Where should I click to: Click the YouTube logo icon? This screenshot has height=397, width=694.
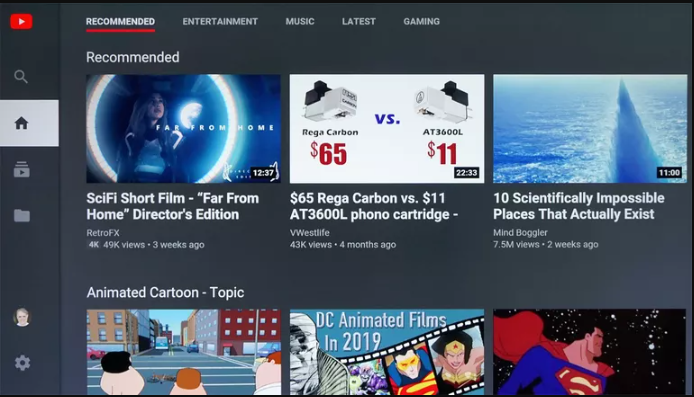(21, 21)
